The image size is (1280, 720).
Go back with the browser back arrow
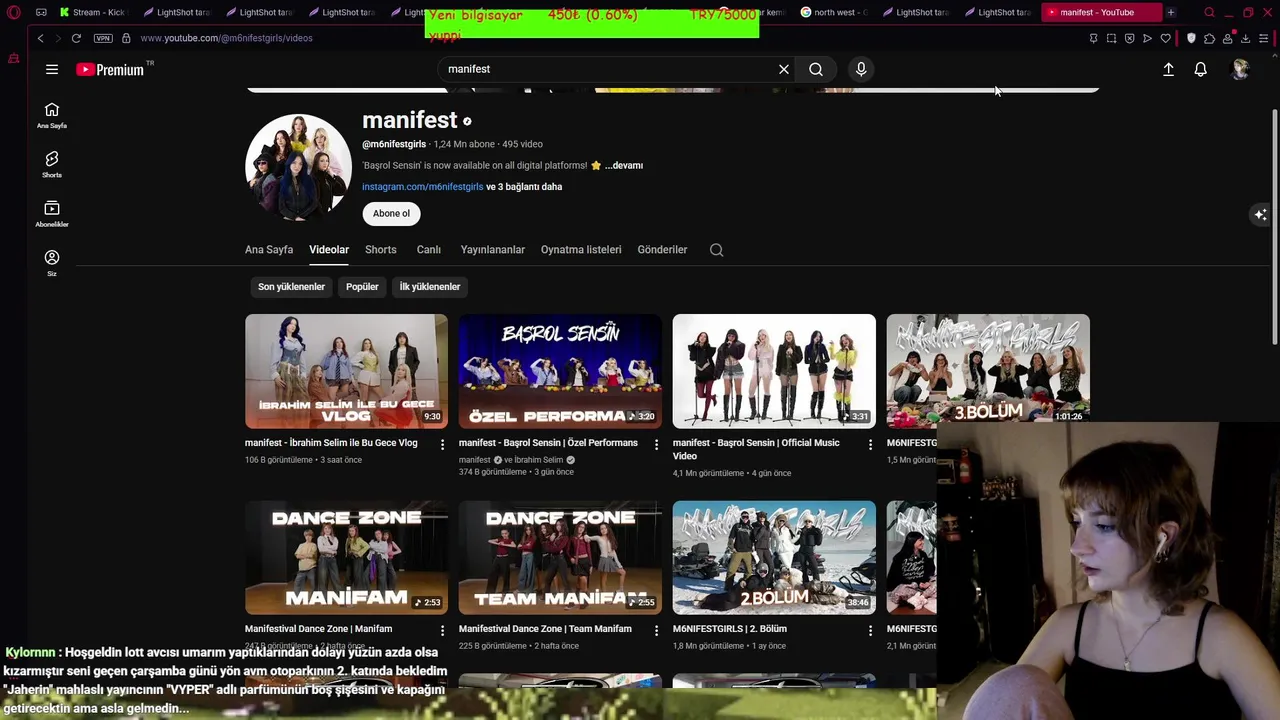click(40, 38)
